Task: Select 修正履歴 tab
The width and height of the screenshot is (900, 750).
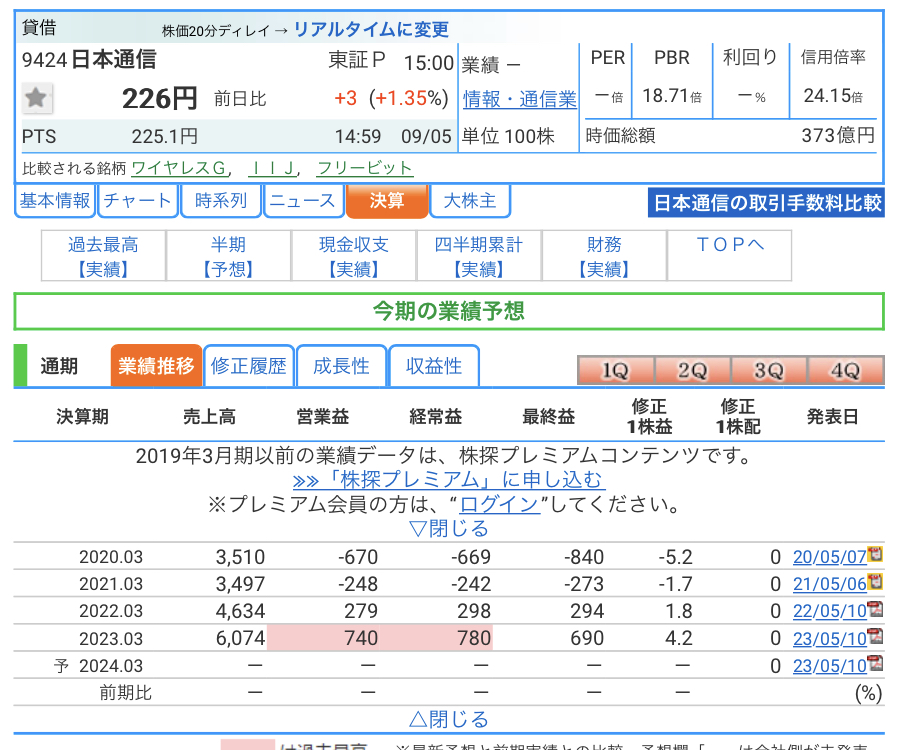Action: tap(249, 366)
